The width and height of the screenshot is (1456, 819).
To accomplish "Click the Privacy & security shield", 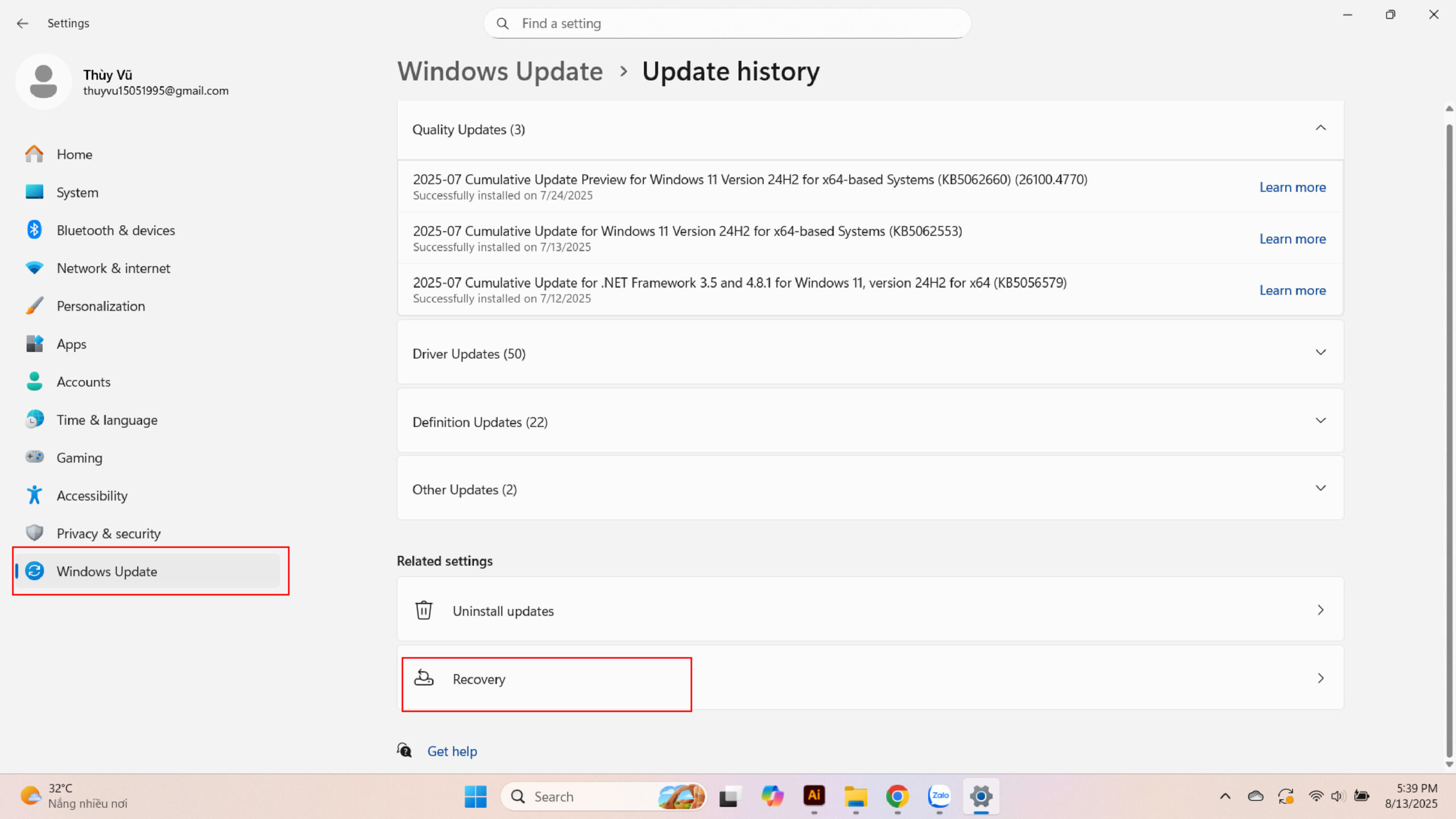I will (x=34, y=533).
